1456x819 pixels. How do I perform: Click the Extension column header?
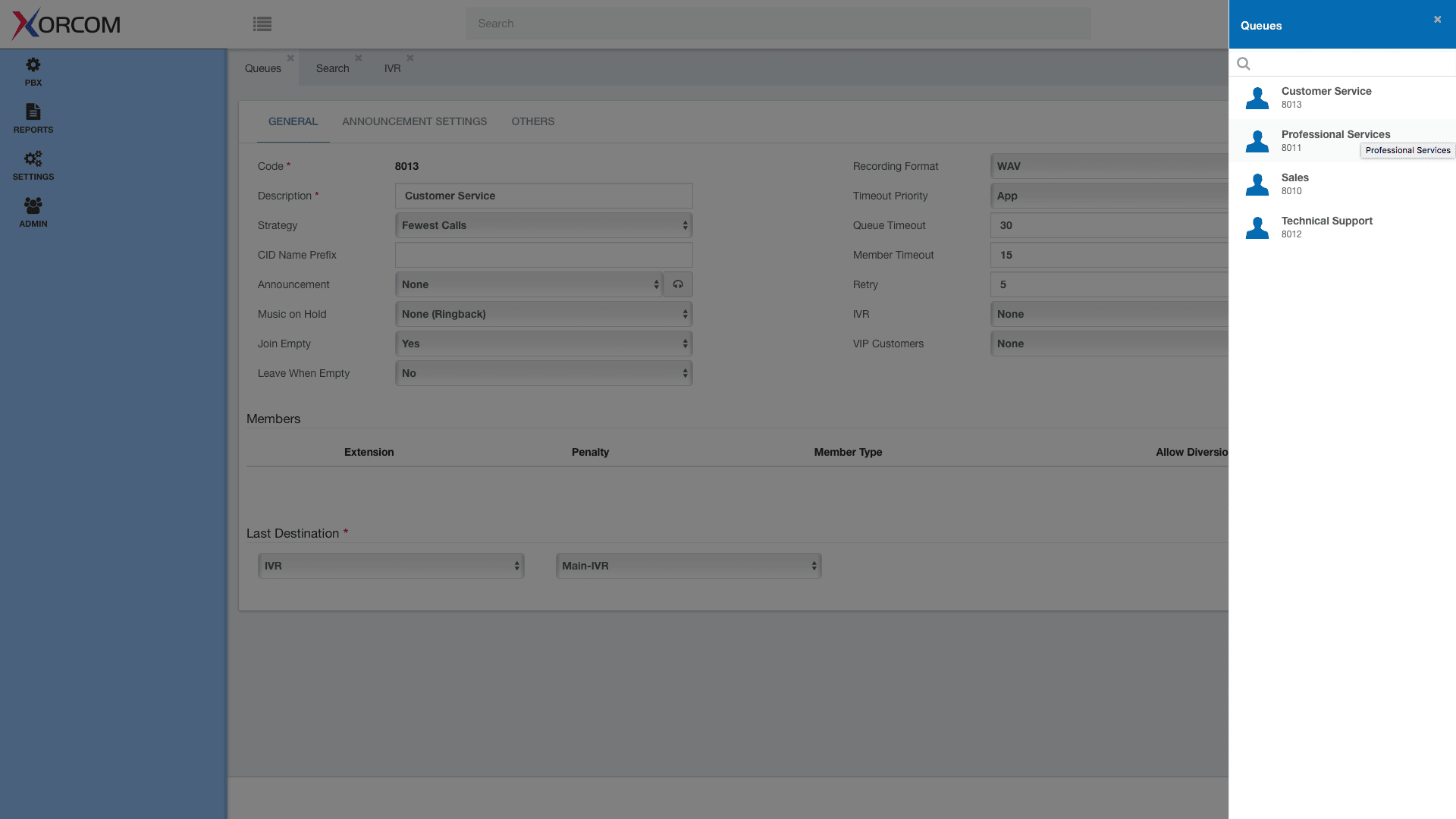tap(369, 452)
